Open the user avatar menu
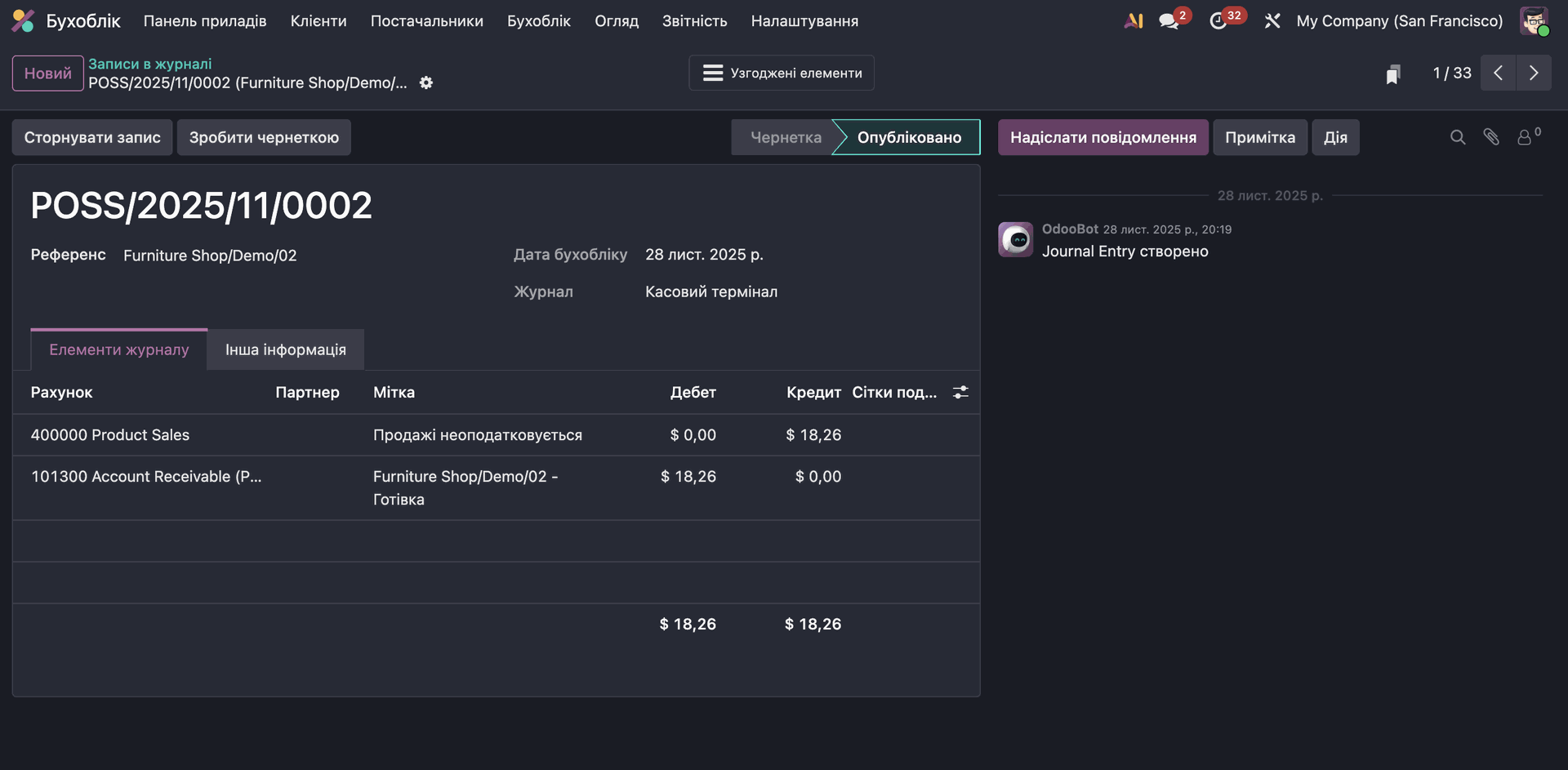 click(x=1533, y=21)
